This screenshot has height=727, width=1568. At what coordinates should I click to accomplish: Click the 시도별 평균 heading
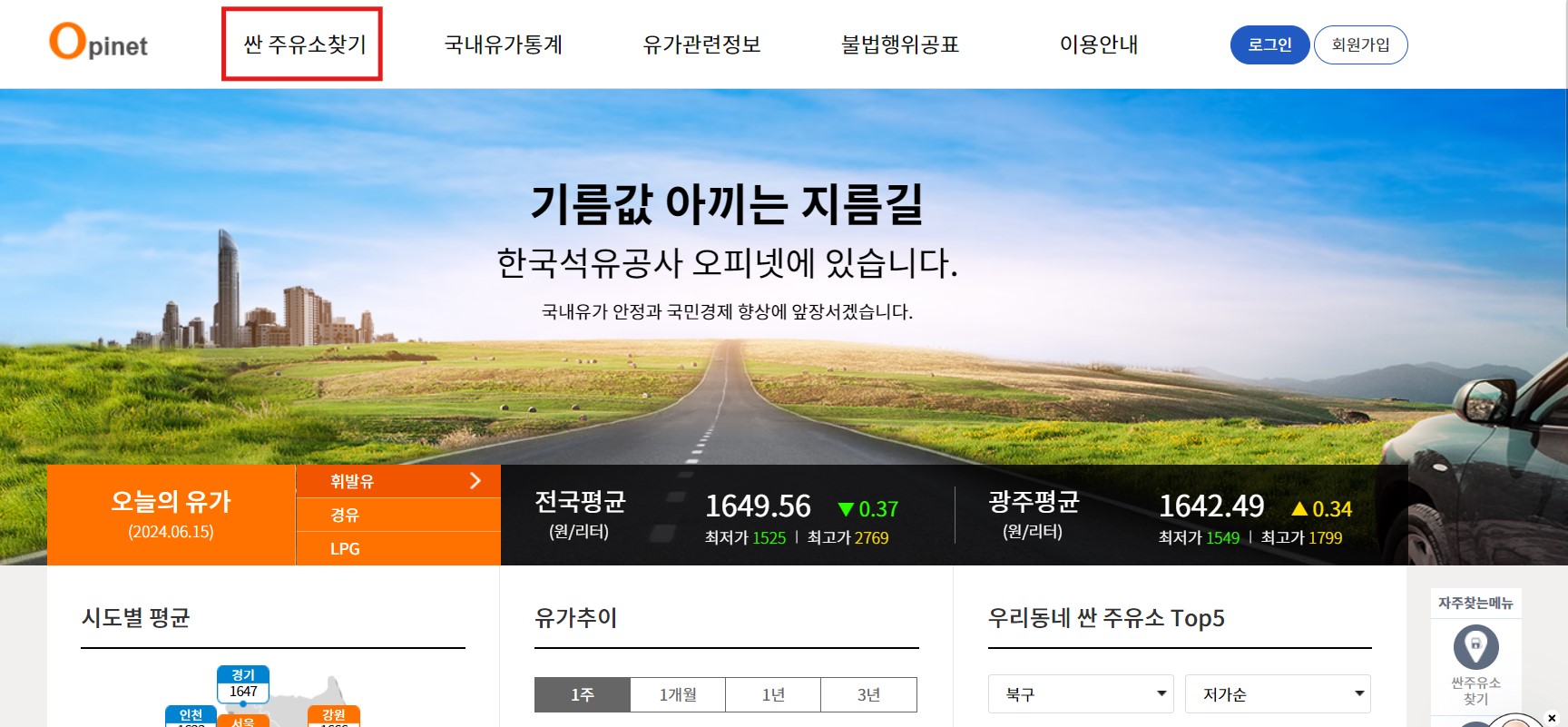135,618
